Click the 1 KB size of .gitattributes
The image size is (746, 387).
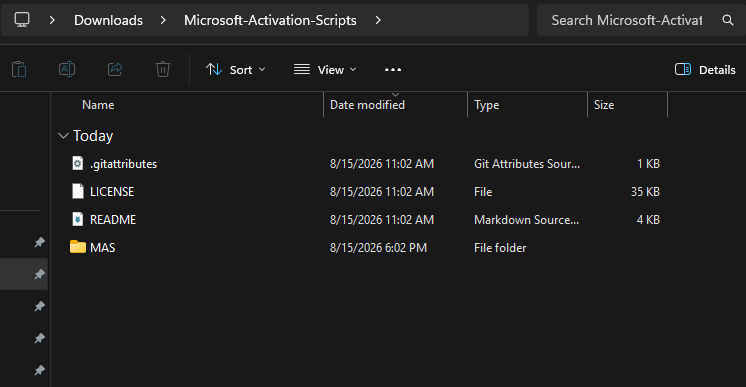pyautogui.click(x=648, y=164)
